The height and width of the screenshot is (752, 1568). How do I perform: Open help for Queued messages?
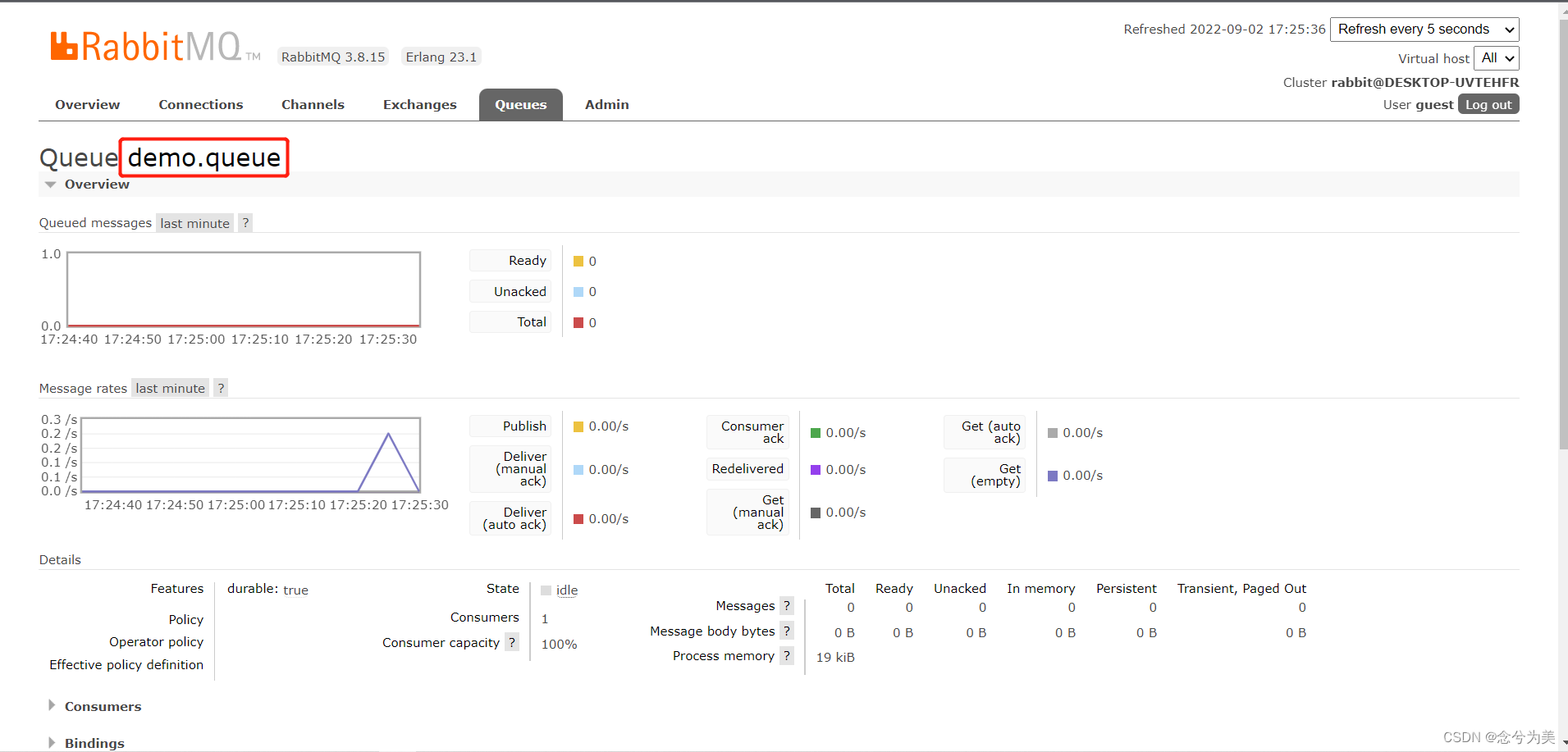(245, 223)
